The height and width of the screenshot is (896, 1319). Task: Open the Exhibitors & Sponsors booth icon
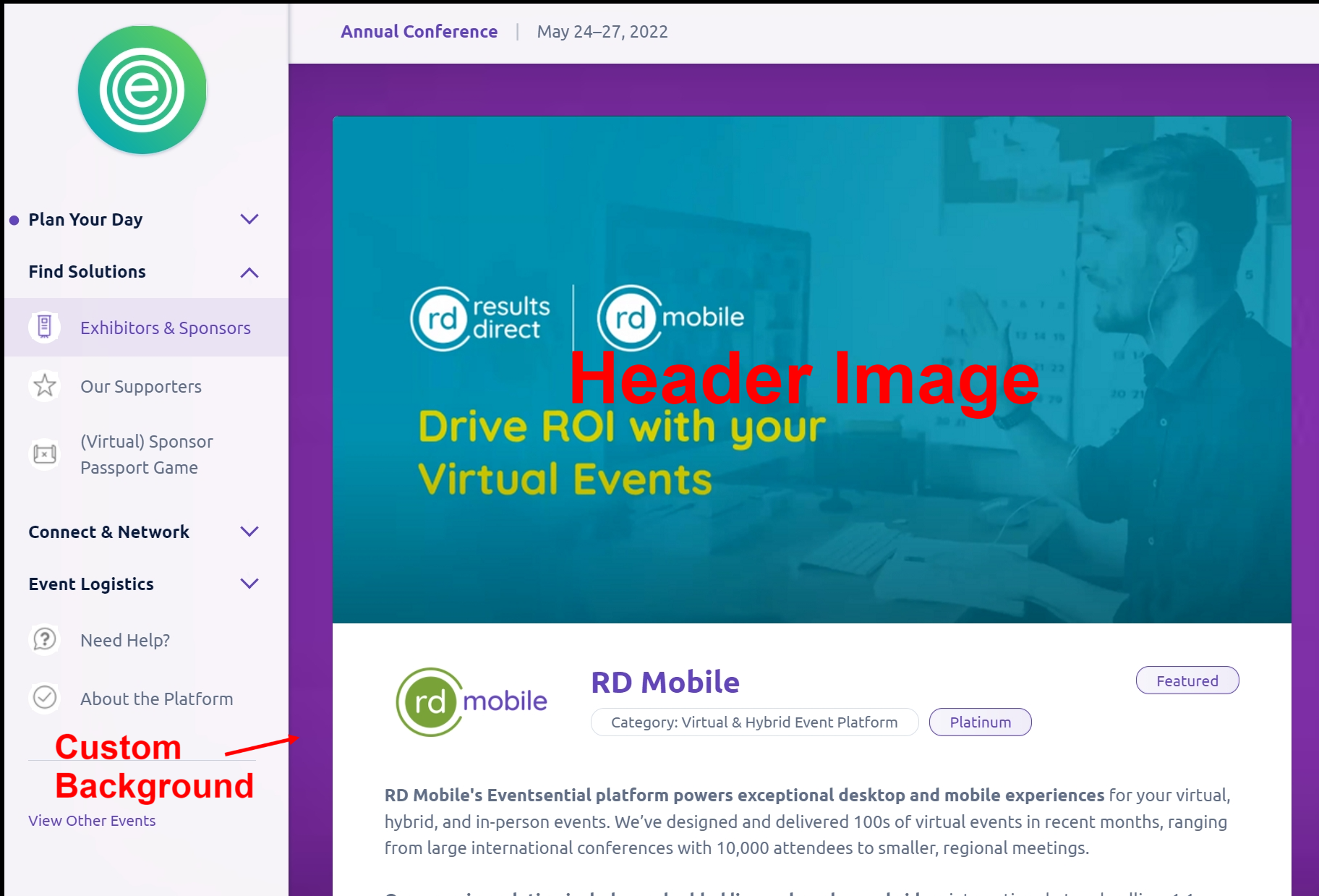pyautogui.click(x=45, y=327)
